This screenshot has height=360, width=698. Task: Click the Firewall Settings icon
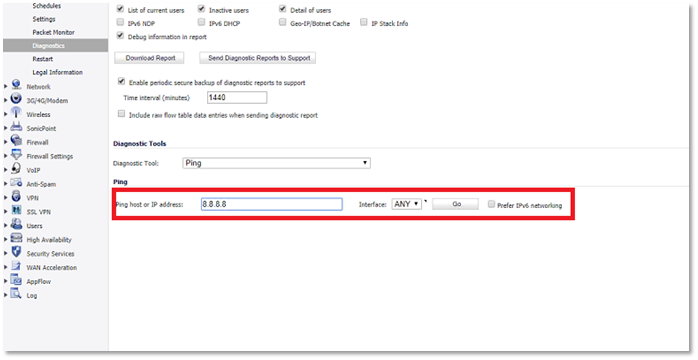click(16, 154)
